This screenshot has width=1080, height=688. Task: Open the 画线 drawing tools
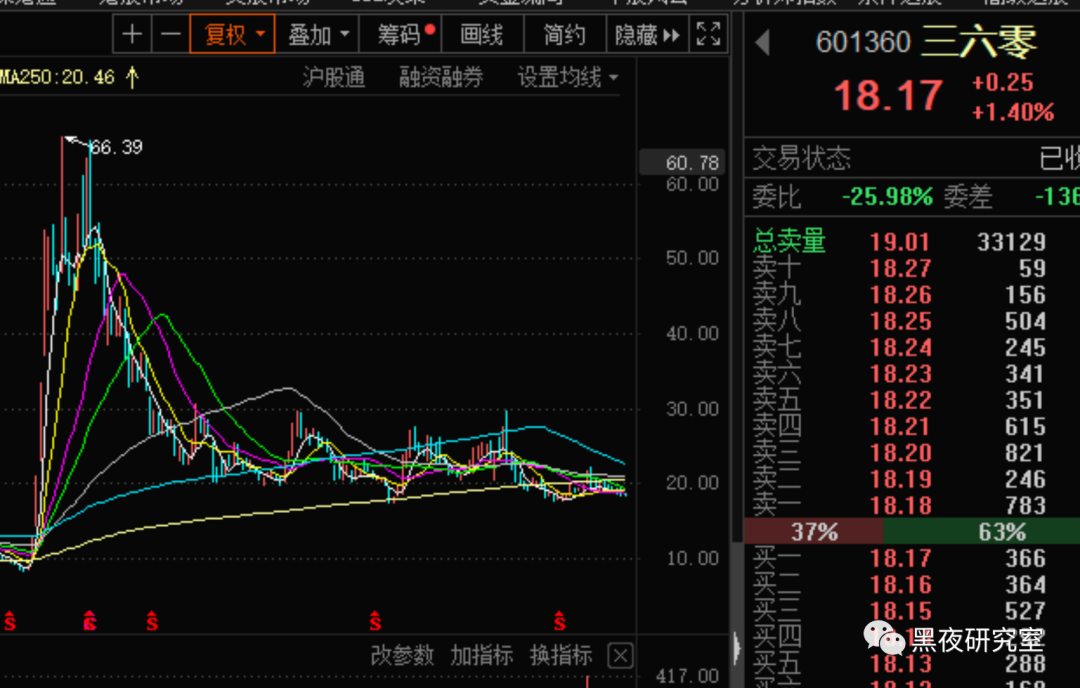481,34
